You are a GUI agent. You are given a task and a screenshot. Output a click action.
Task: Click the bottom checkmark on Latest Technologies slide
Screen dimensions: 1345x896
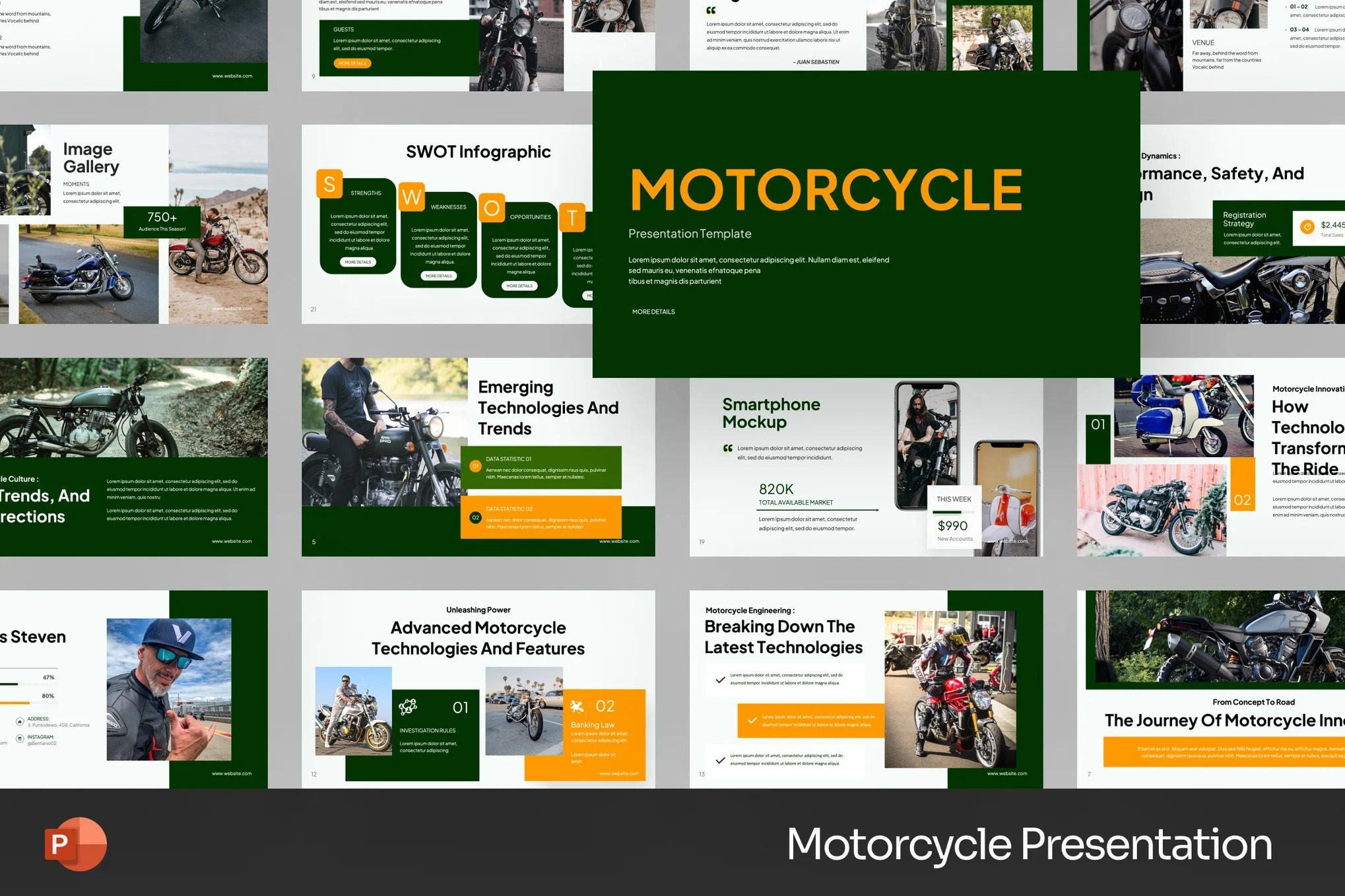click(720, 760)
